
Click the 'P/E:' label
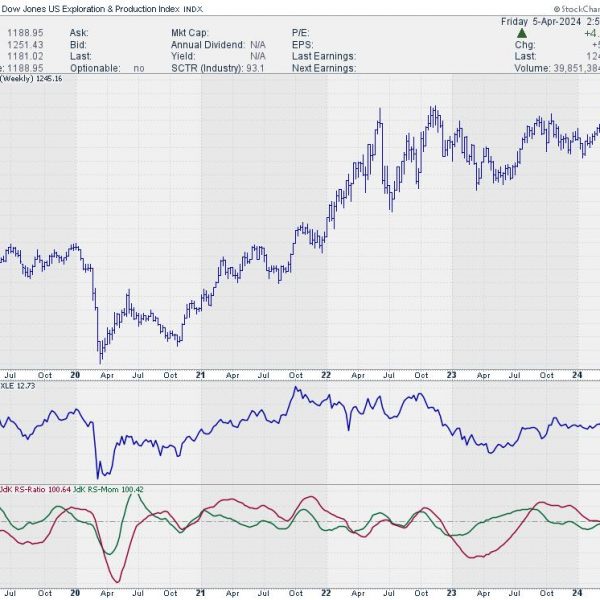pos(301,33)
